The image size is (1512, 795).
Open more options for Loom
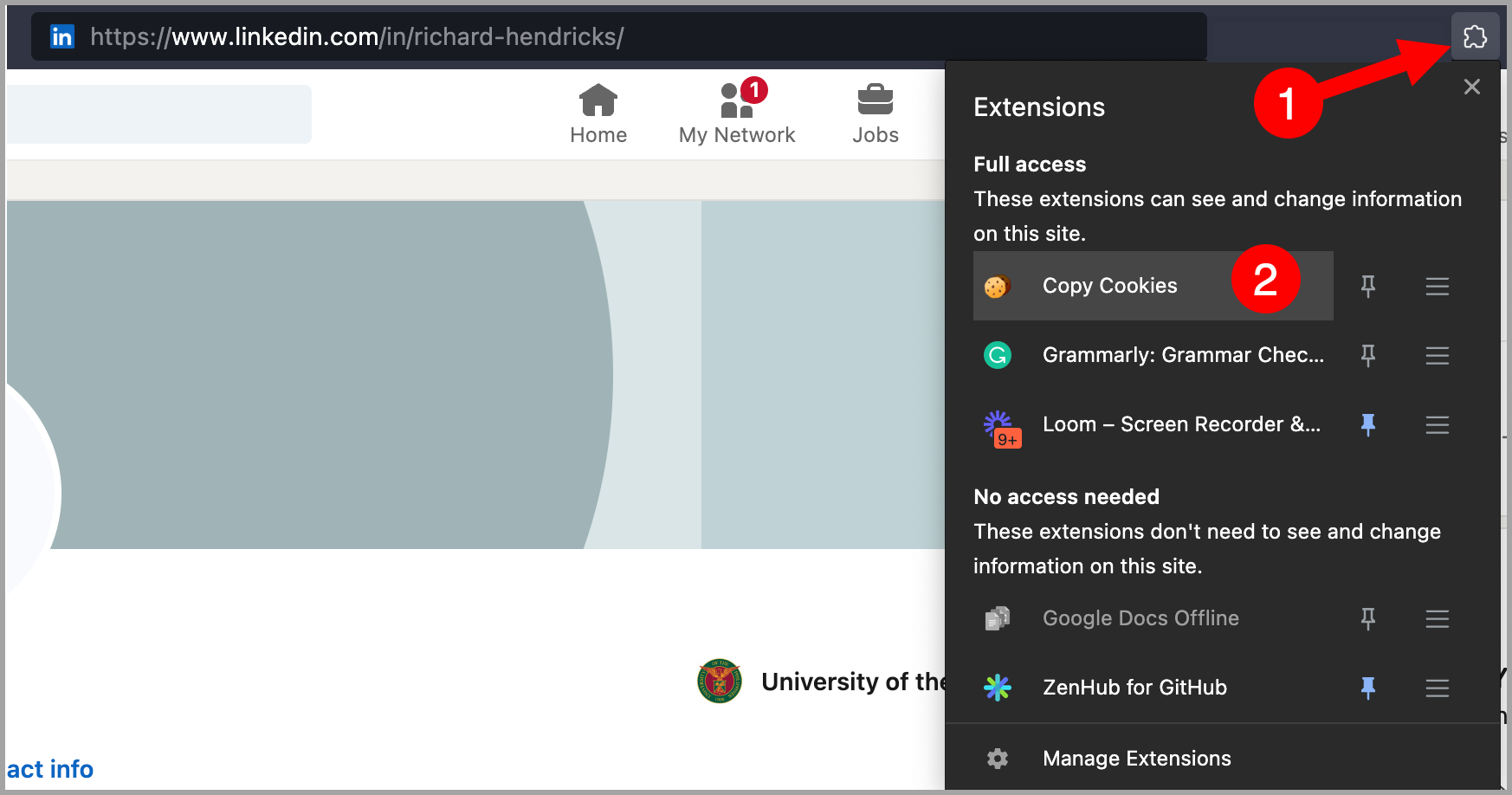[x=1438, y=424]
